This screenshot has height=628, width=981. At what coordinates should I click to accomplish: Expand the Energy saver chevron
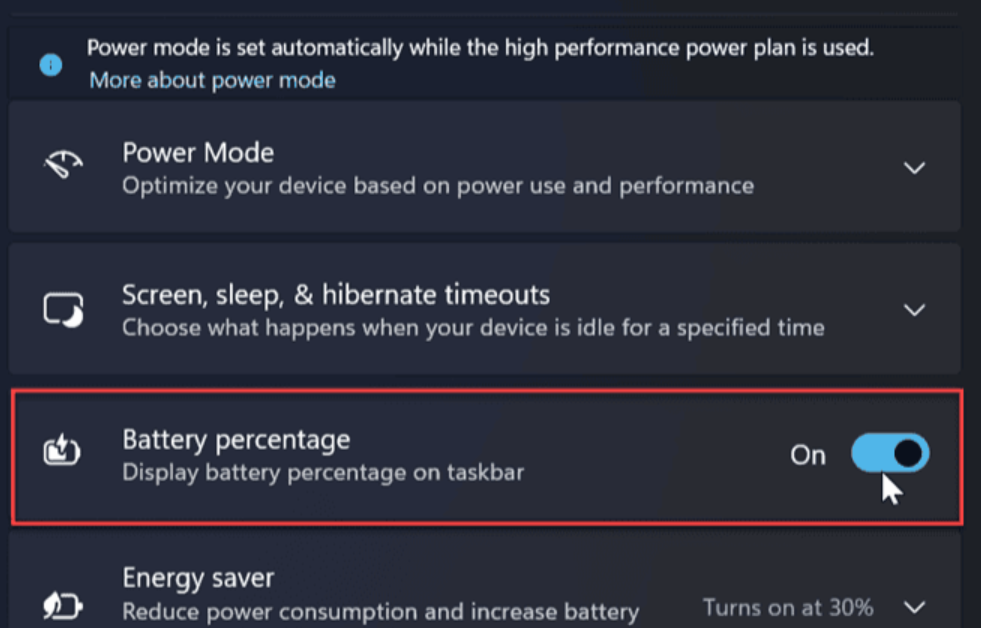(x=914, y=607)
